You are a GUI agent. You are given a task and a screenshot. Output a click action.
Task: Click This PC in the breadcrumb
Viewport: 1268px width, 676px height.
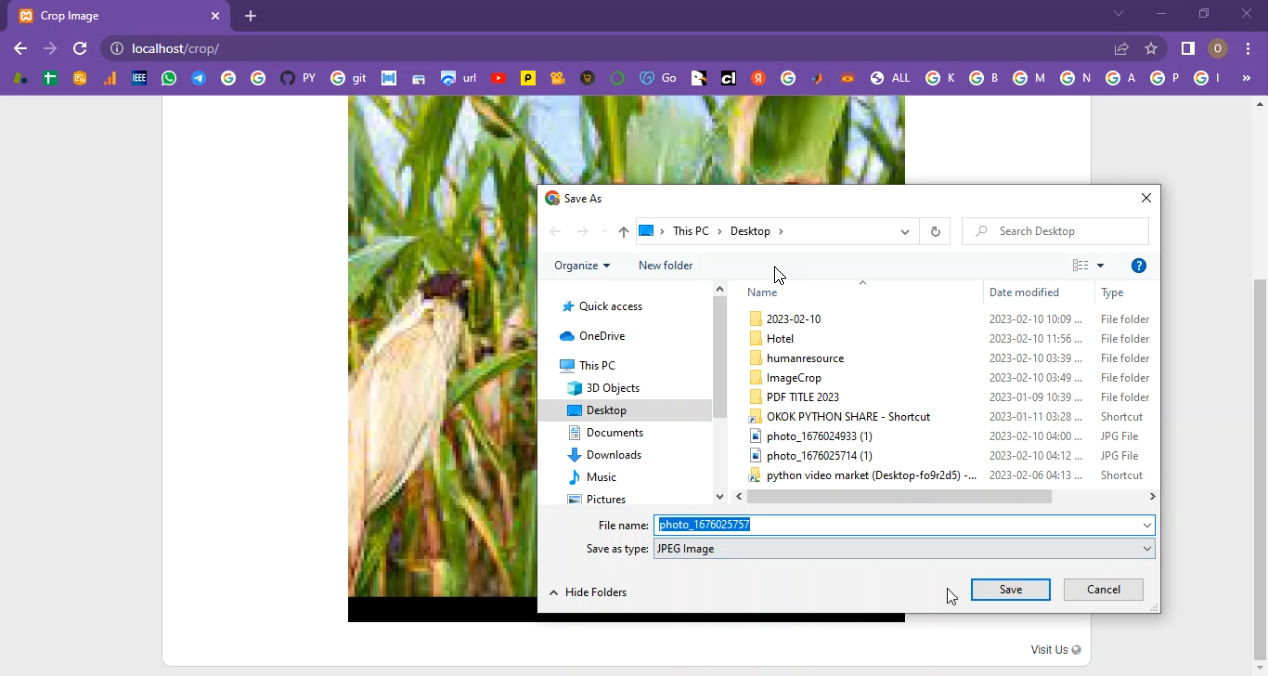(690, 231)
